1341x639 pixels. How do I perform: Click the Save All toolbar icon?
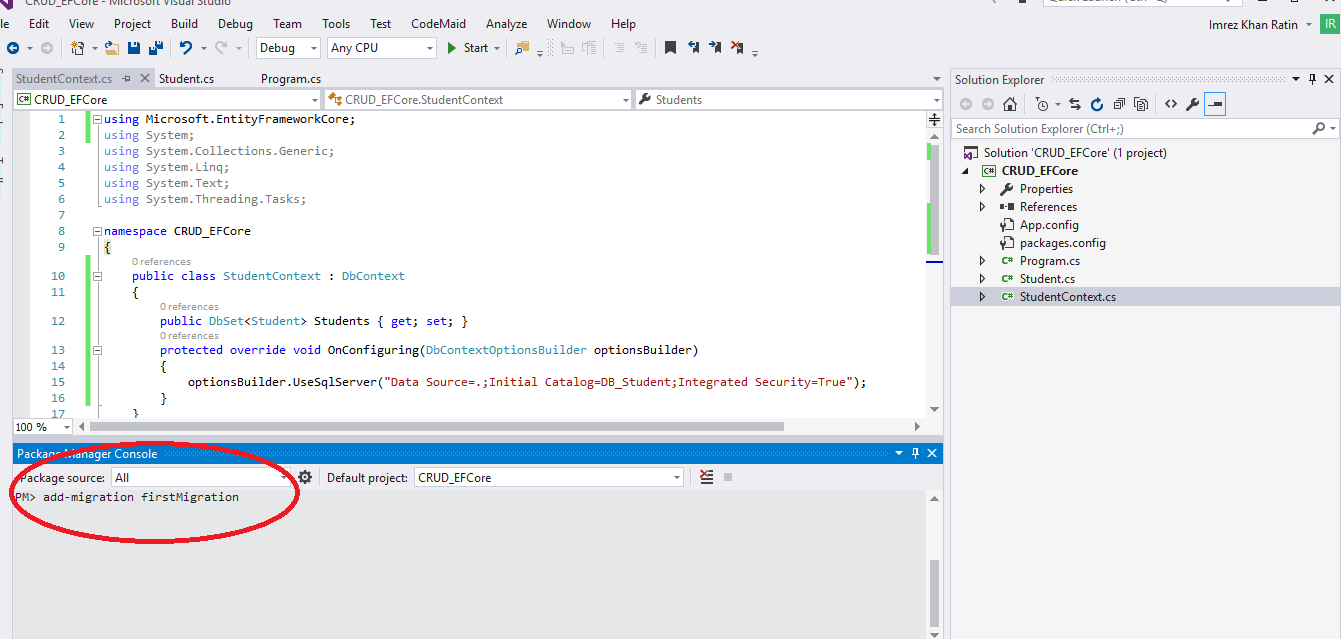point(156,48)
